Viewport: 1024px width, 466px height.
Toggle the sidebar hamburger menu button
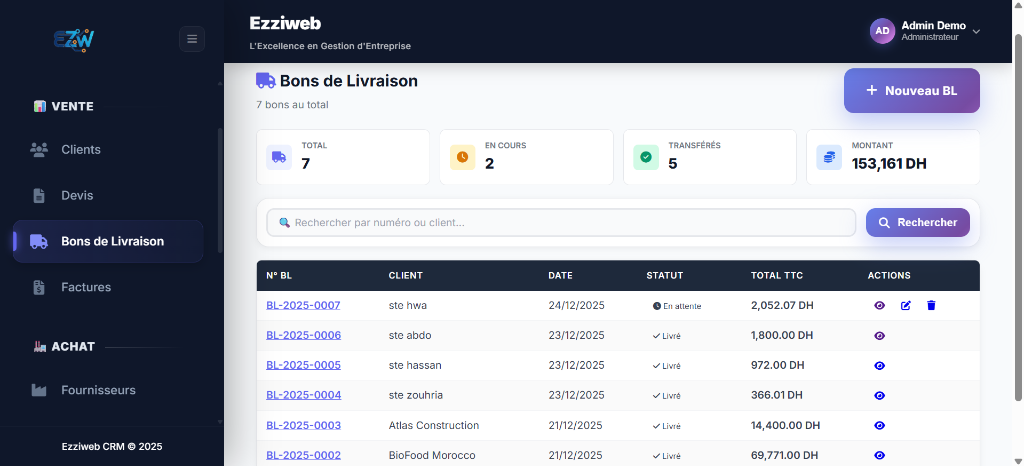(192, 39)
